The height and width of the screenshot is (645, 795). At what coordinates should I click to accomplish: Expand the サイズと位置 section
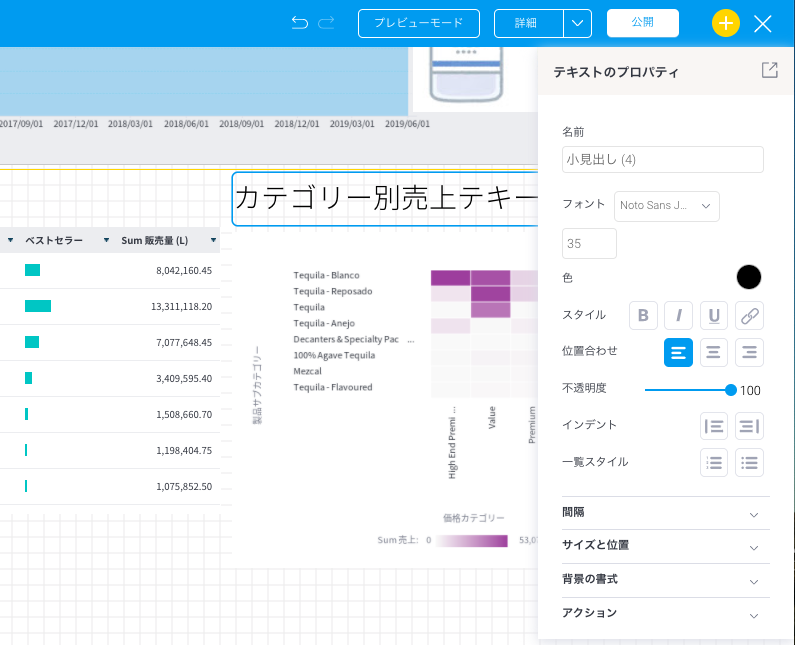[x=666, y=546]
